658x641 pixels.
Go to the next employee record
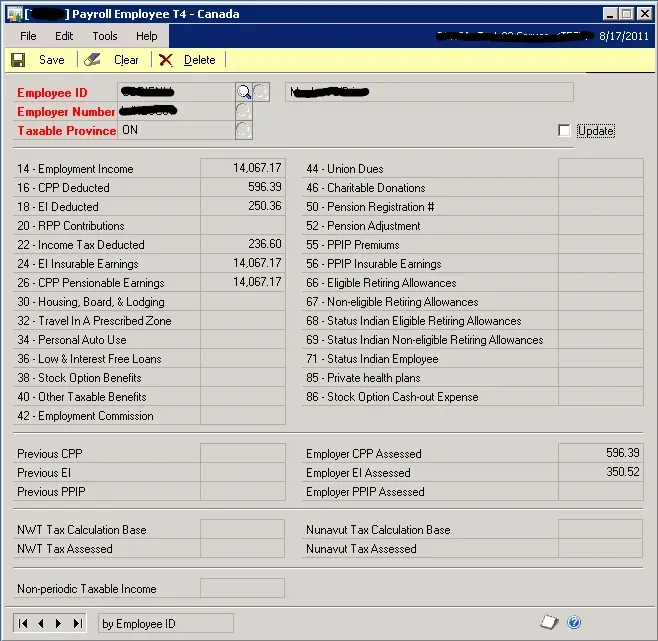[59, 623]
